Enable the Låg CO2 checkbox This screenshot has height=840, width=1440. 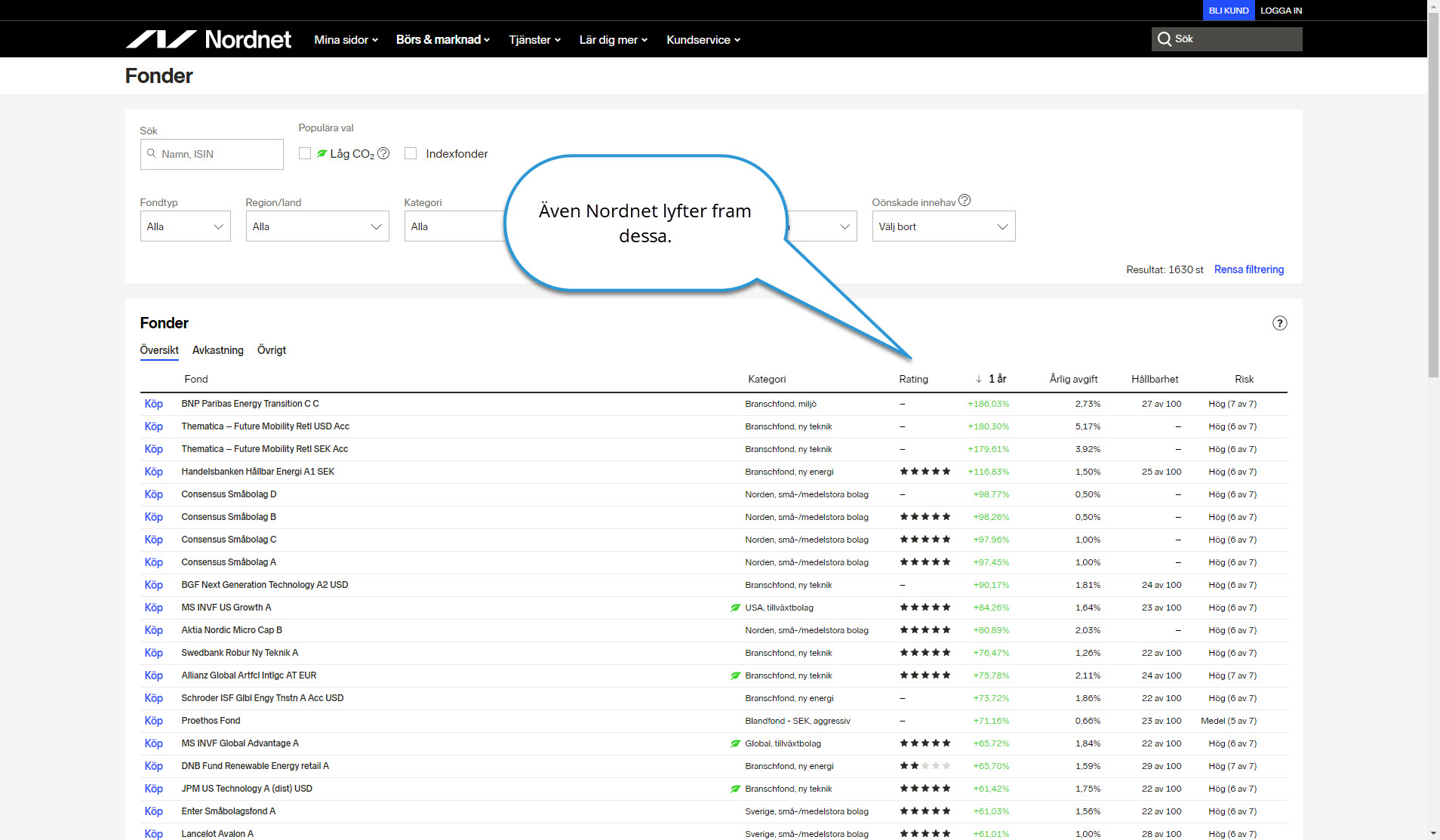(305, 153)
